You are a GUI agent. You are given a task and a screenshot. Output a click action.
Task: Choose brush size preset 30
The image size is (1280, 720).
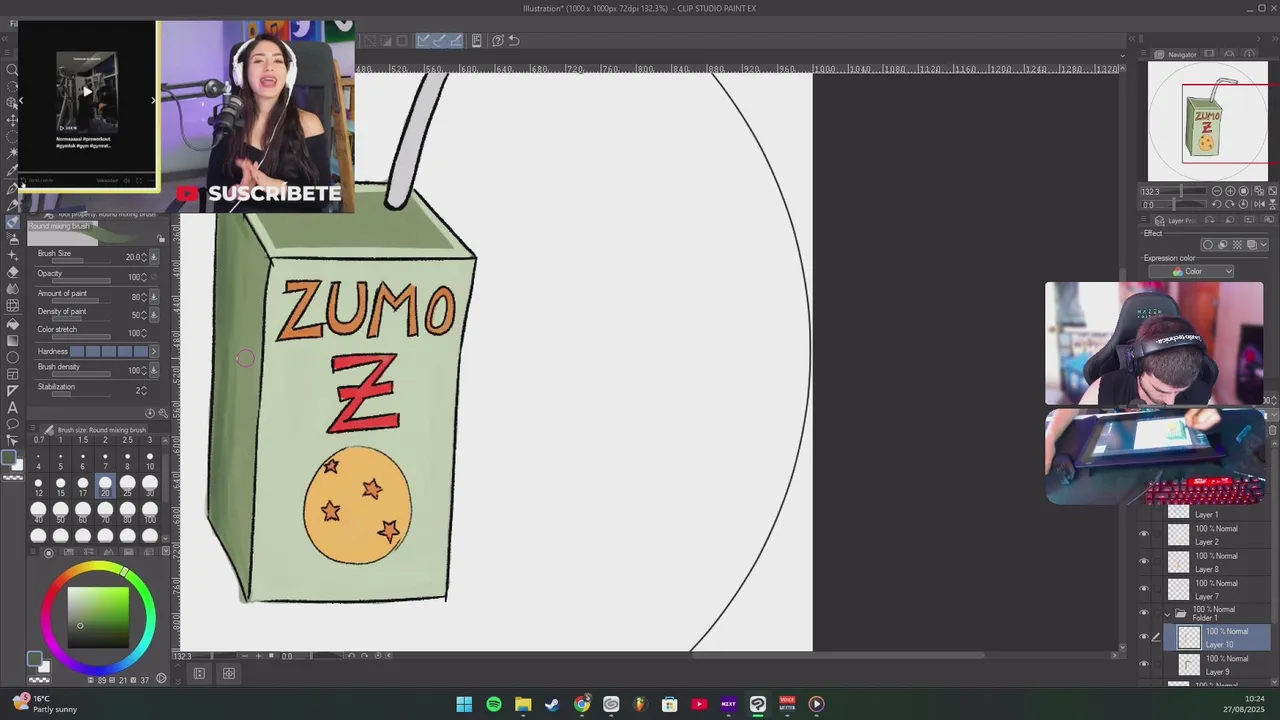(150, 486)
